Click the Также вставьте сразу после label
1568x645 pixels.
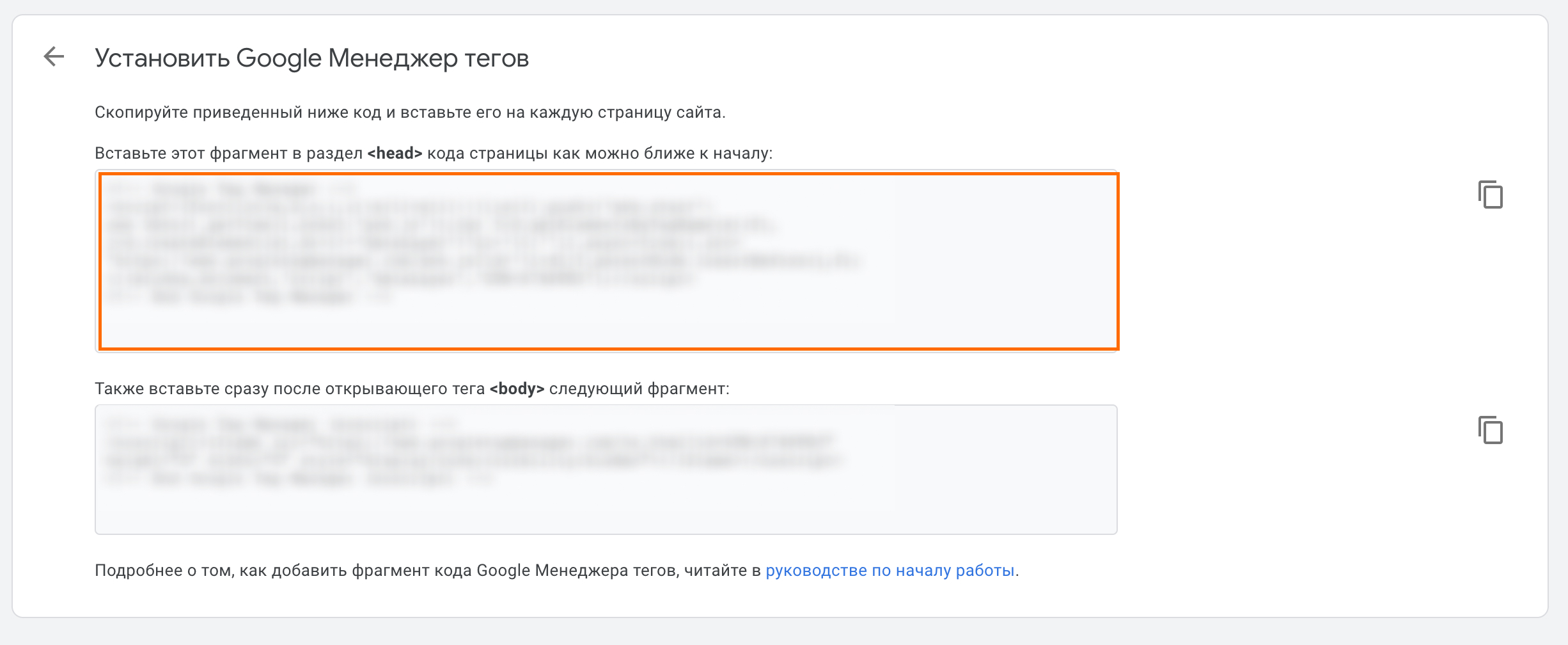(x=288, y=389)
